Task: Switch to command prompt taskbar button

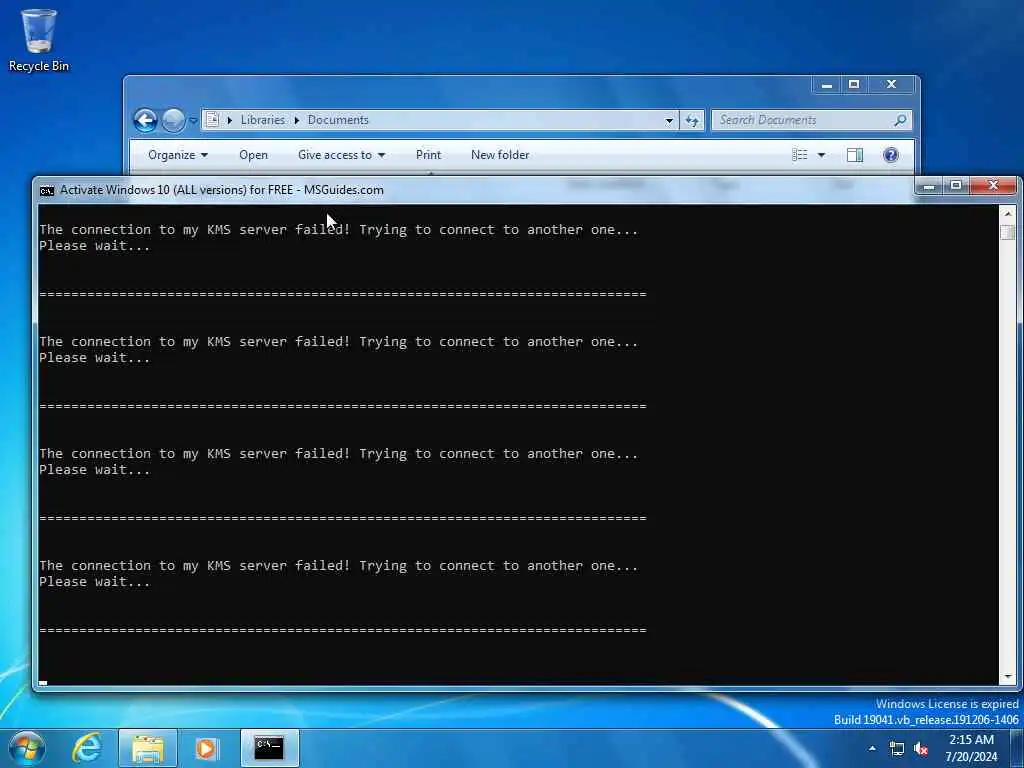Action: [270, 748]
